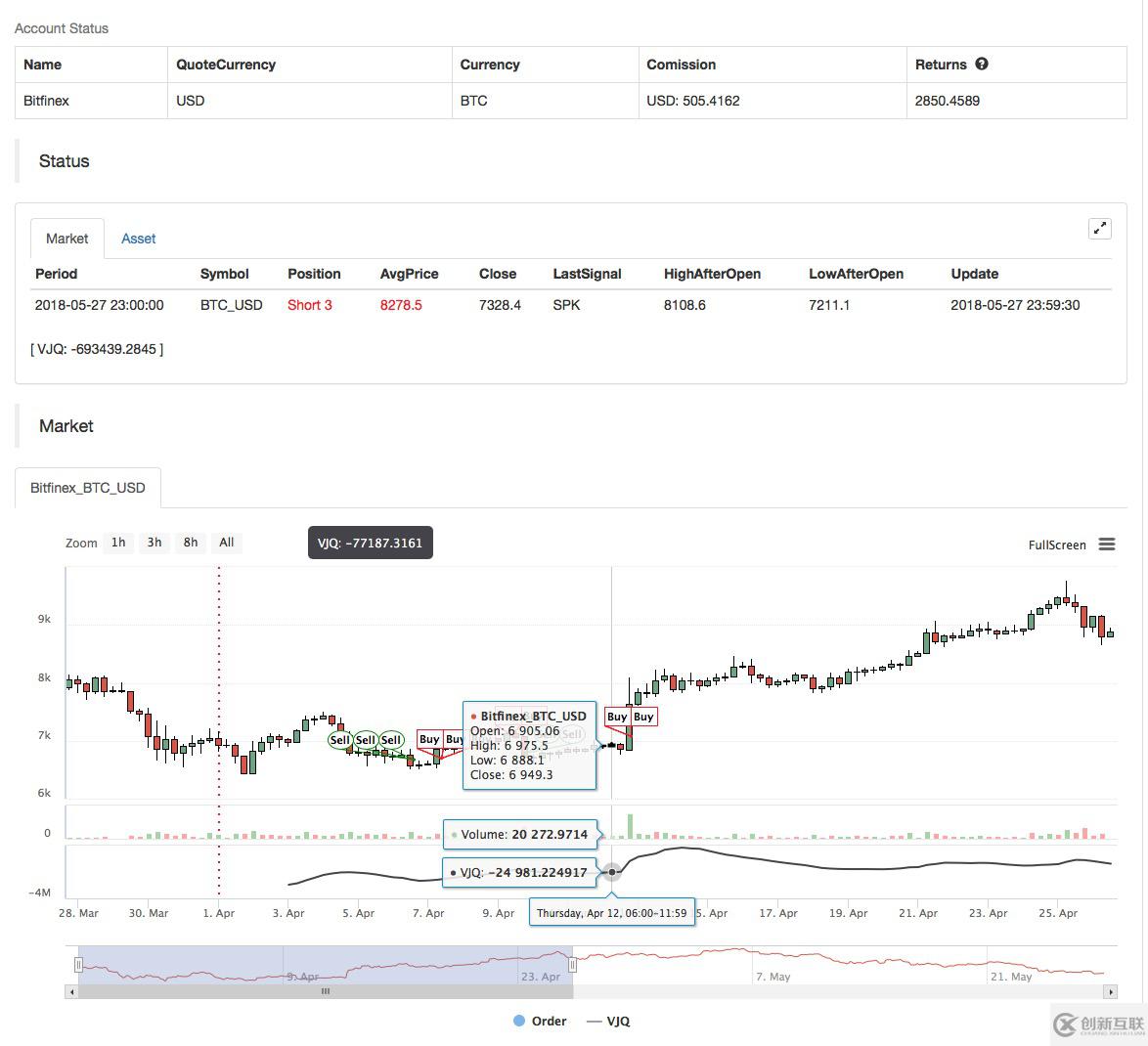Click the Returns value 2850.4589
This screenshot has width=1148, height=1046.
click(947, 101)
